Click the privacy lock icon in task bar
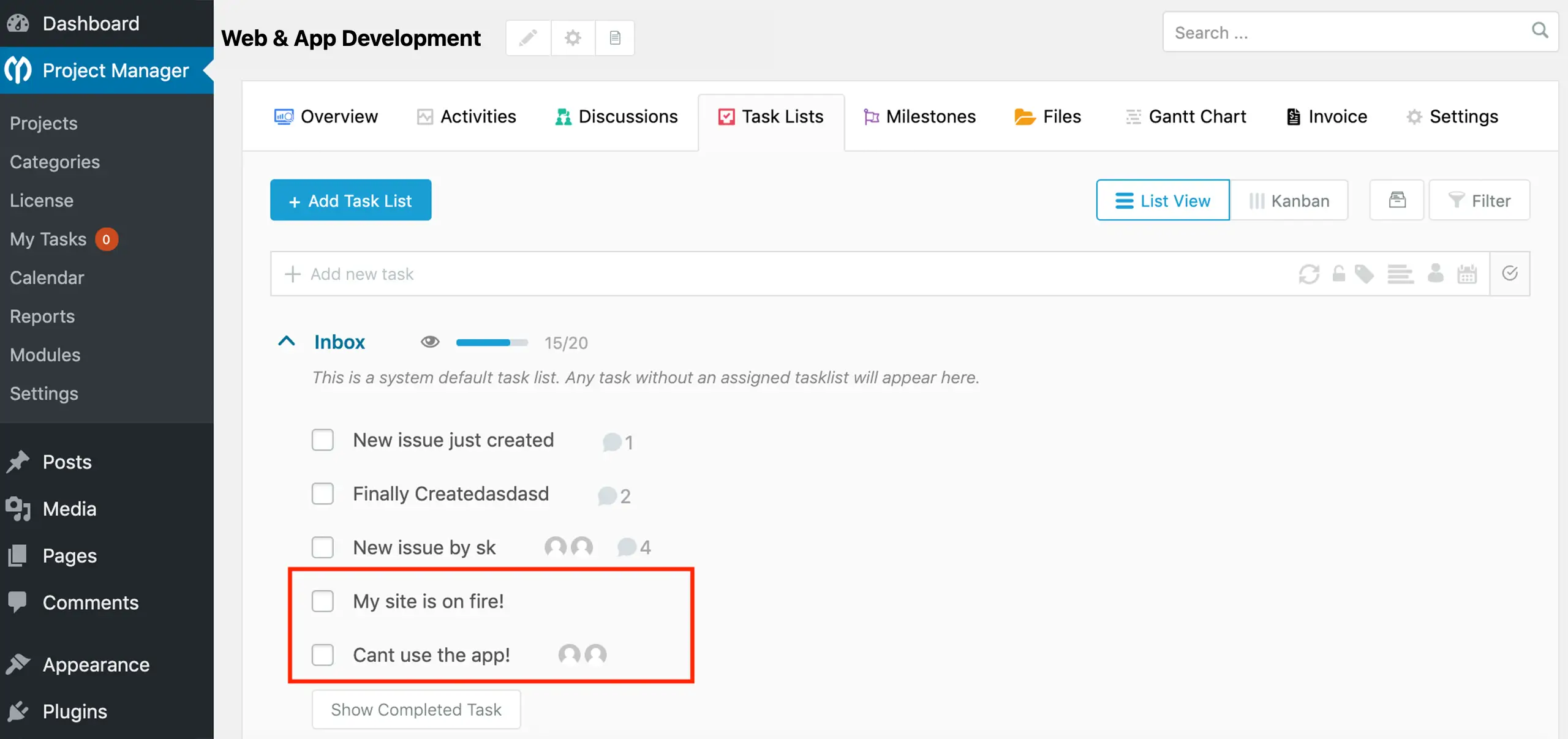 1339,274
